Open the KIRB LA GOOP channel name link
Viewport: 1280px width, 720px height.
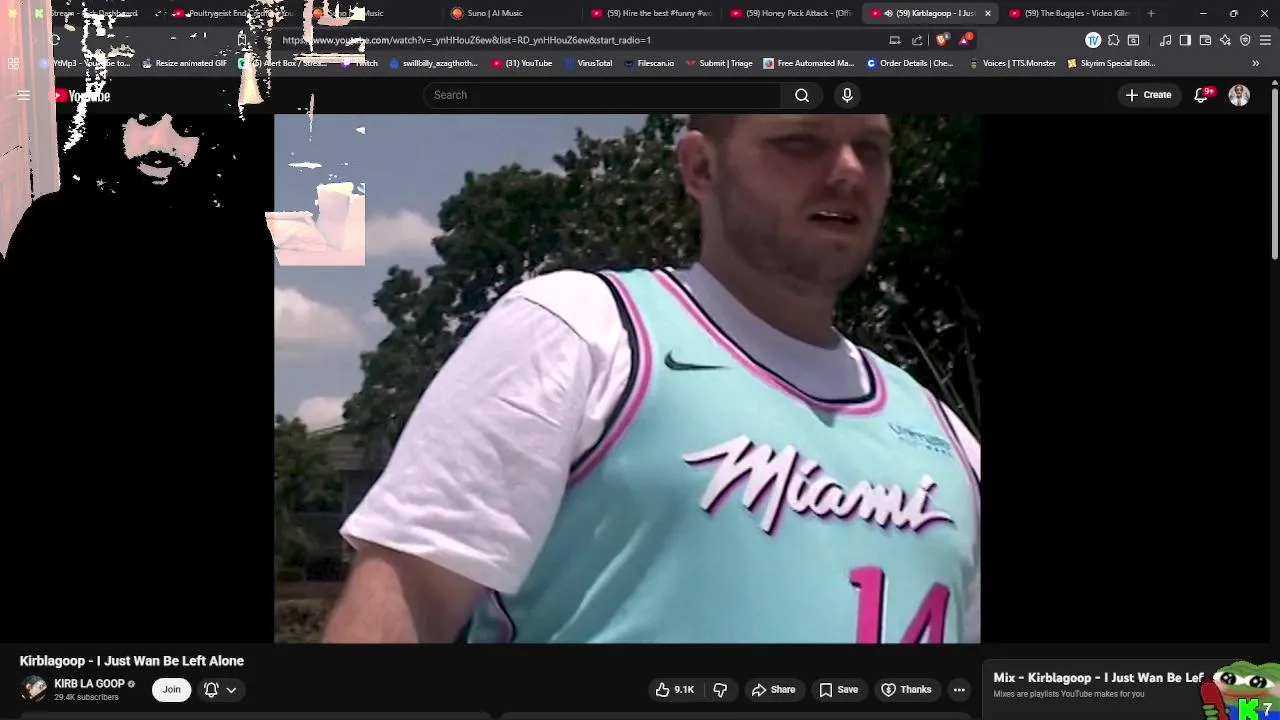tap(90, 684)
